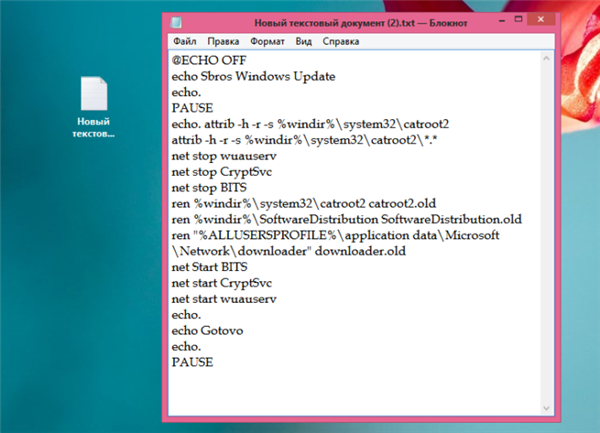Click the Notepad icon in the title bar
600x433 pixels.
click(x=176, y=23)
